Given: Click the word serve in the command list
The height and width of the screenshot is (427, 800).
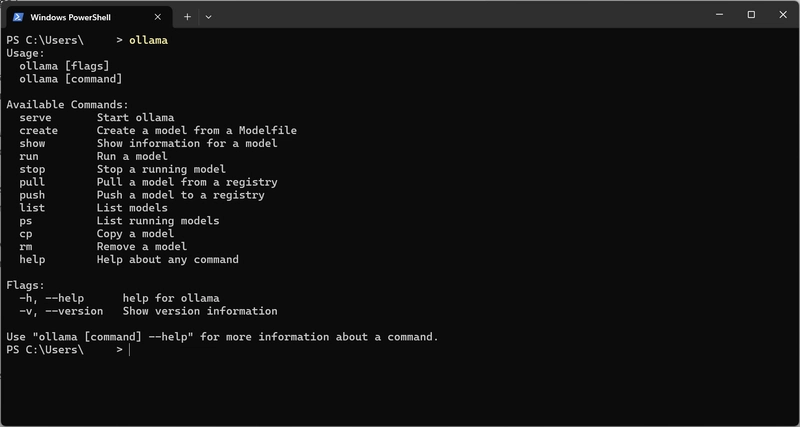Looking at the screenshot, I should tap(35, 118).
